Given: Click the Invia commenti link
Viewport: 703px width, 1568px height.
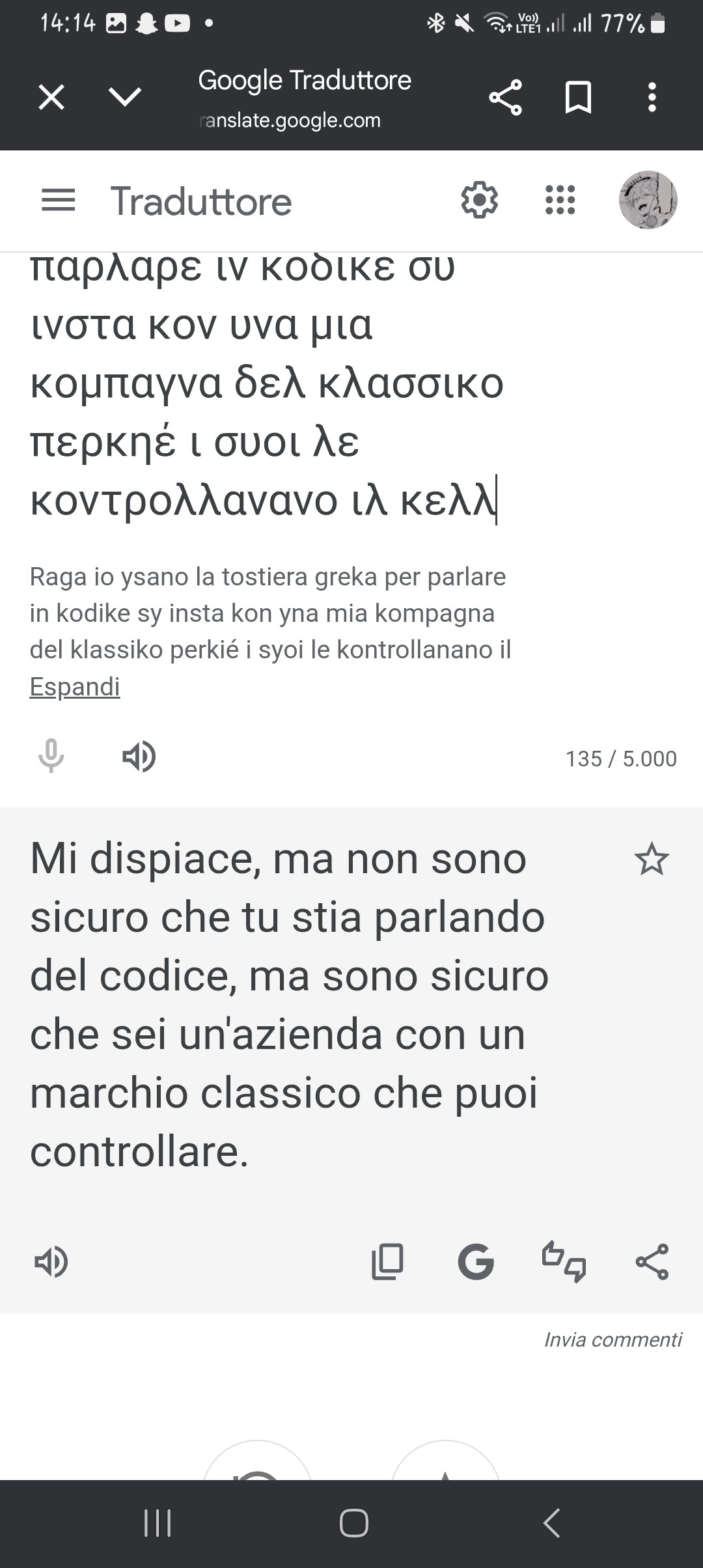Looking at the screenshot, I should 613,1339.
